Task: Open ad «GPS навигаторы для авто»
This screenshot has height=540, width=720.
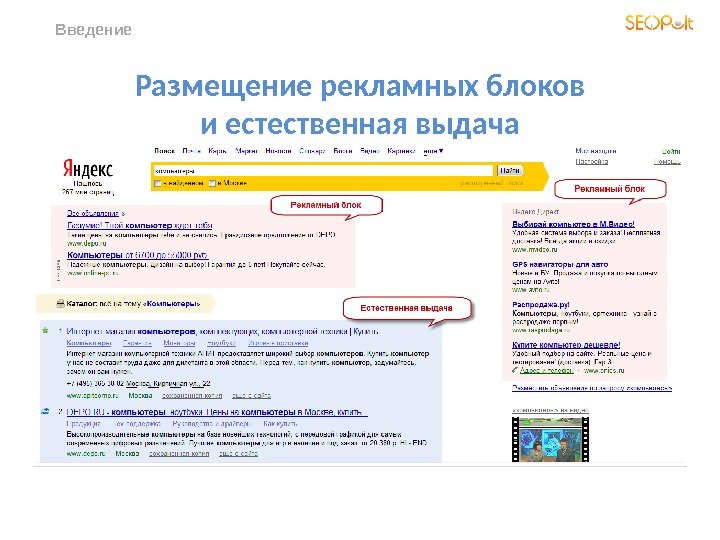Action: [560, 264]
